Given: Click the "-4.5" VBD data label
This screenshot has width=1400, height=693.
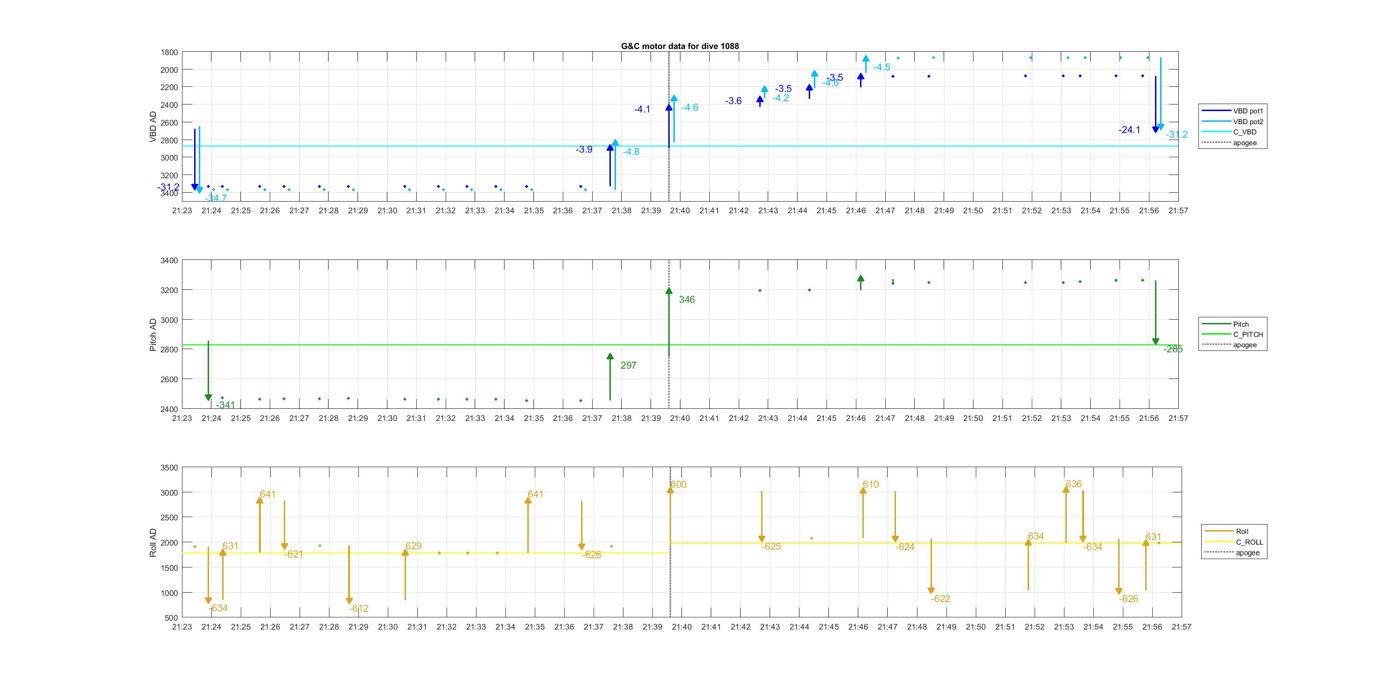Looking at the screenshot, I should tap(881, 67).
